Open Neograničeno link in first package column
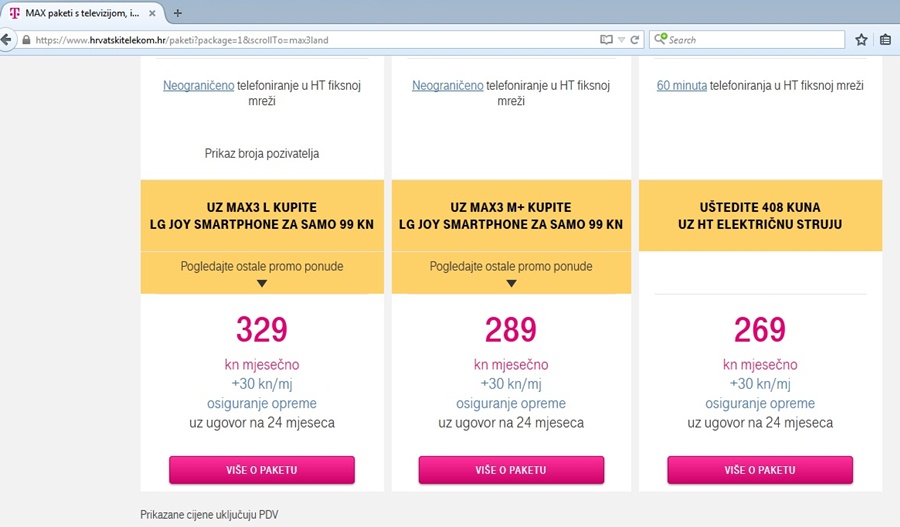 (x=198, y=86)
